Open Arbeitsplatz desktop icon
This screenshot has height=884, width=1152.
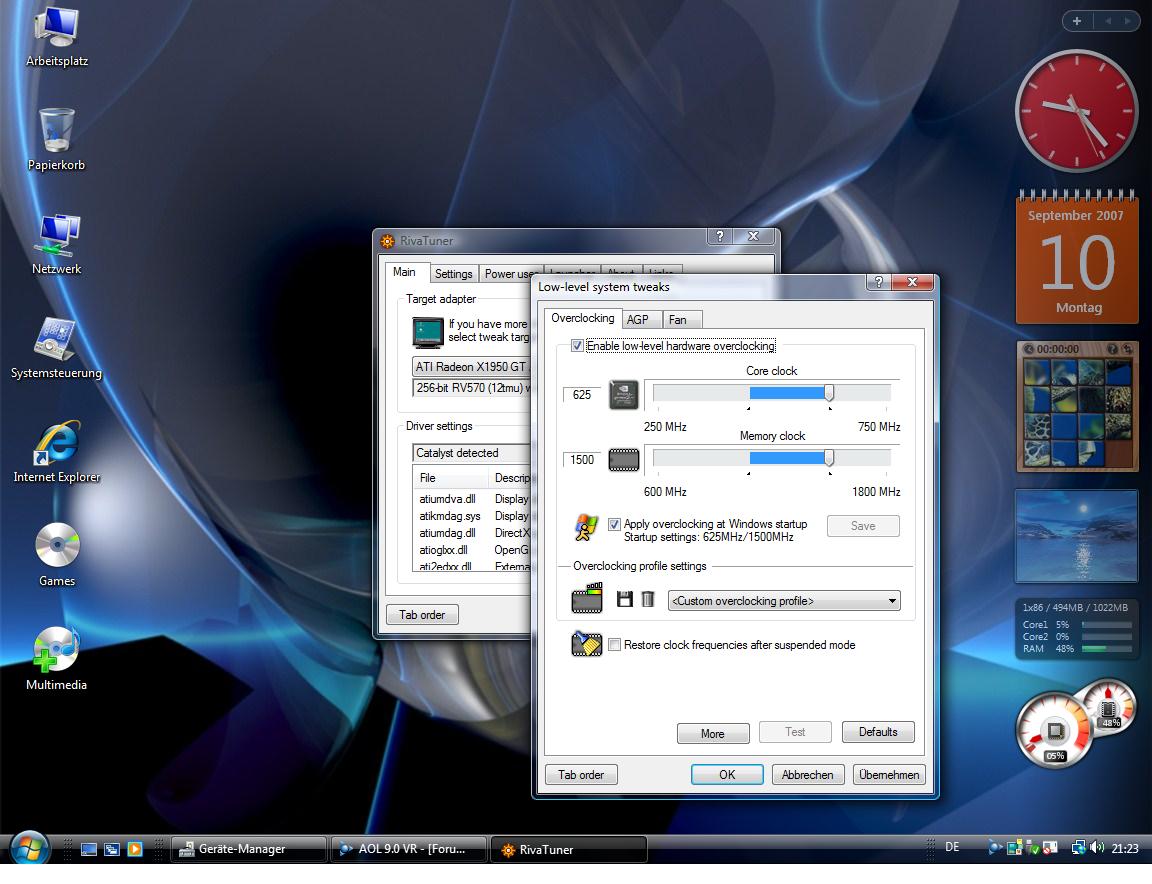pyautogui.click(x=57, y=37)
